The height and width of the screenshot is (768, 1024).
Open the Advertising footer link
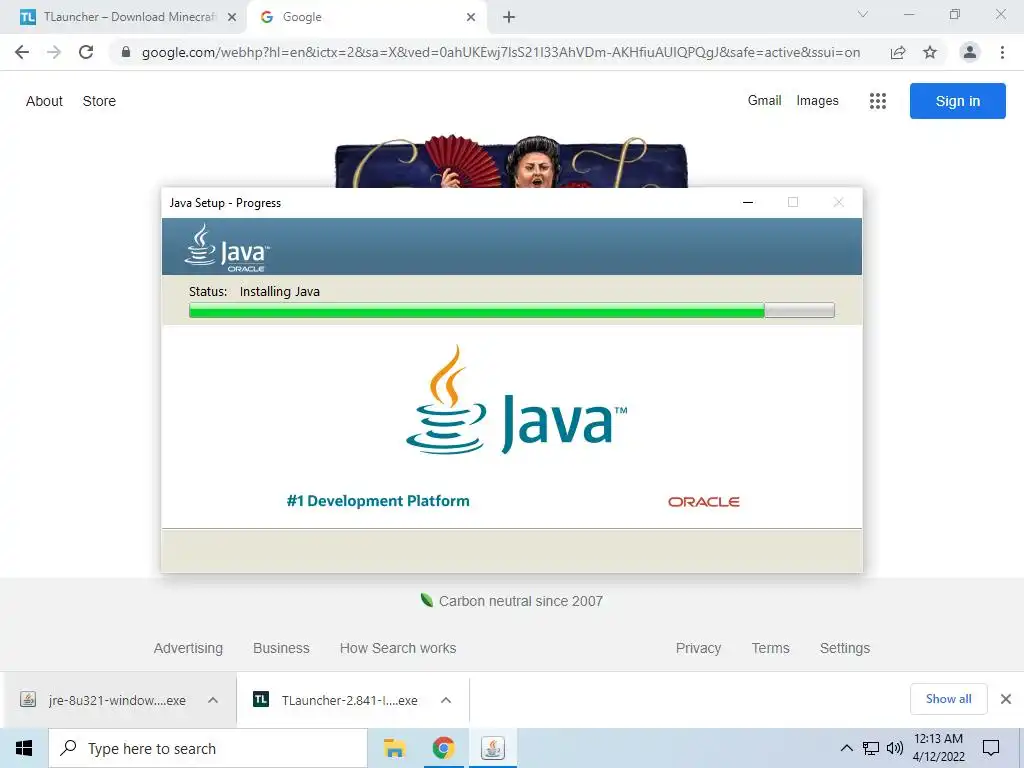(188, 648)
